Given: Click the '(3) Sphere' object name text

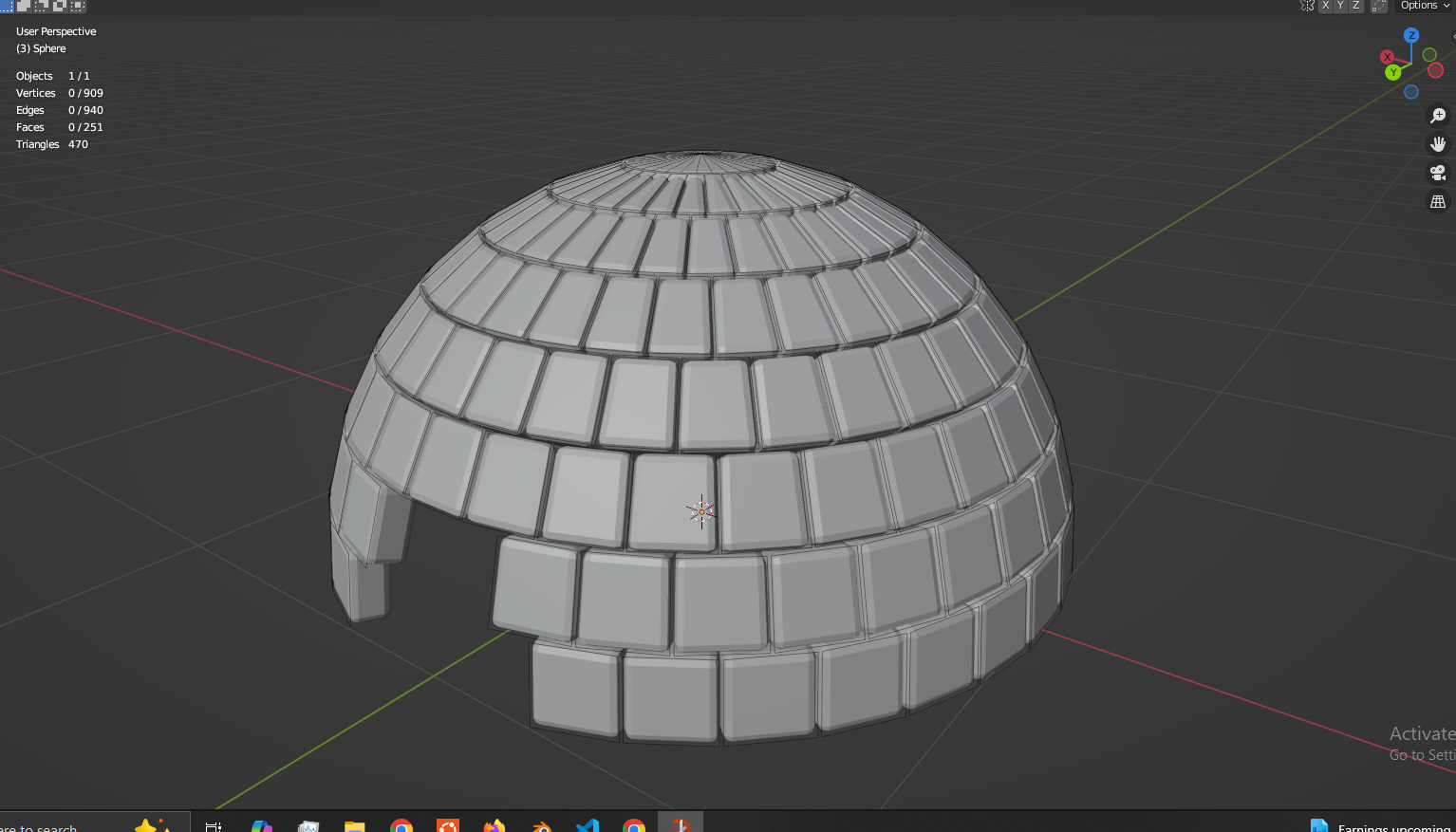Looking at the screenshot, I should click(41, 48).
